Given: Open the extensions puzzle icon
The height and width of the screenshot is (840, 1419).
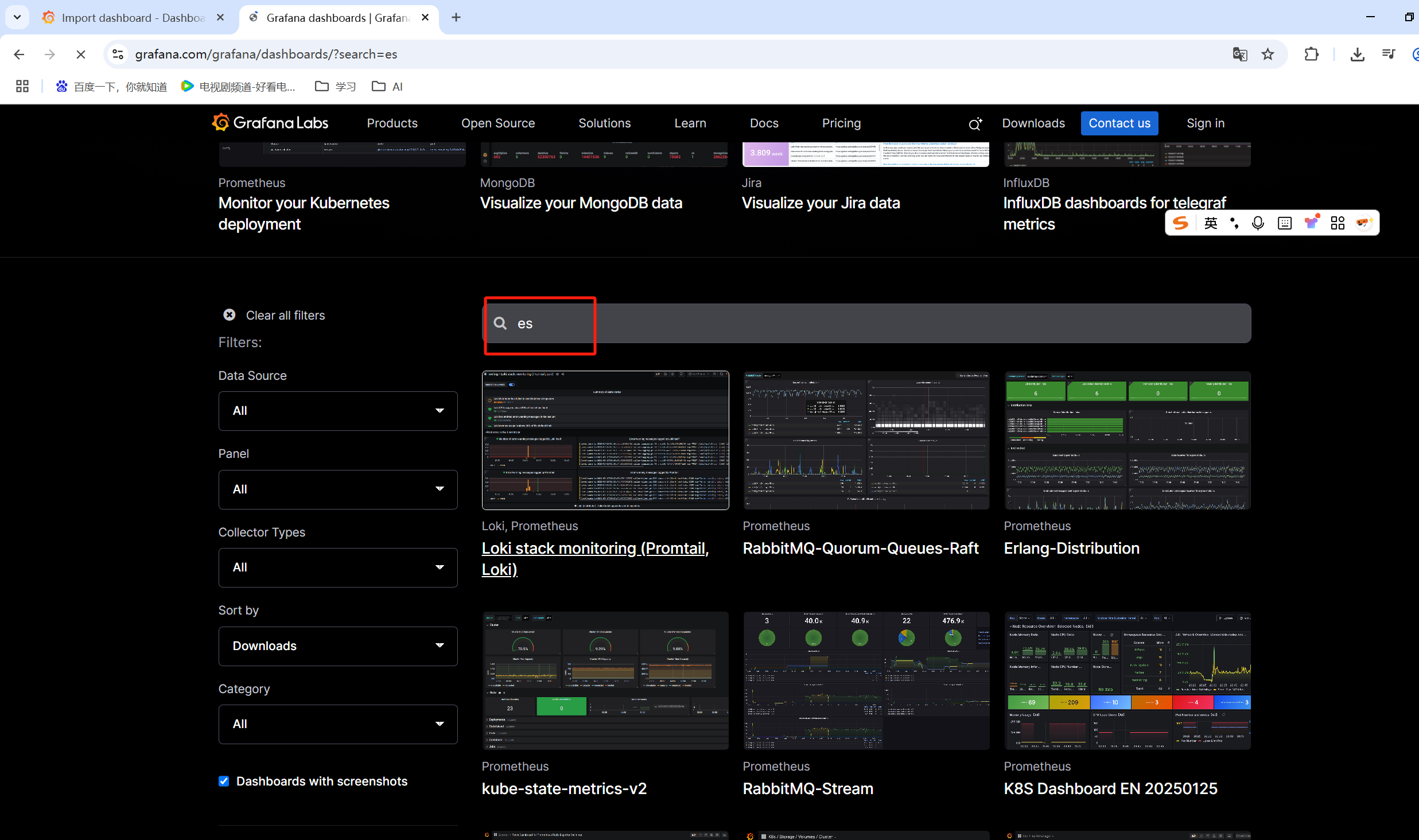Looking at the screenshot, I should point(1312,54).
